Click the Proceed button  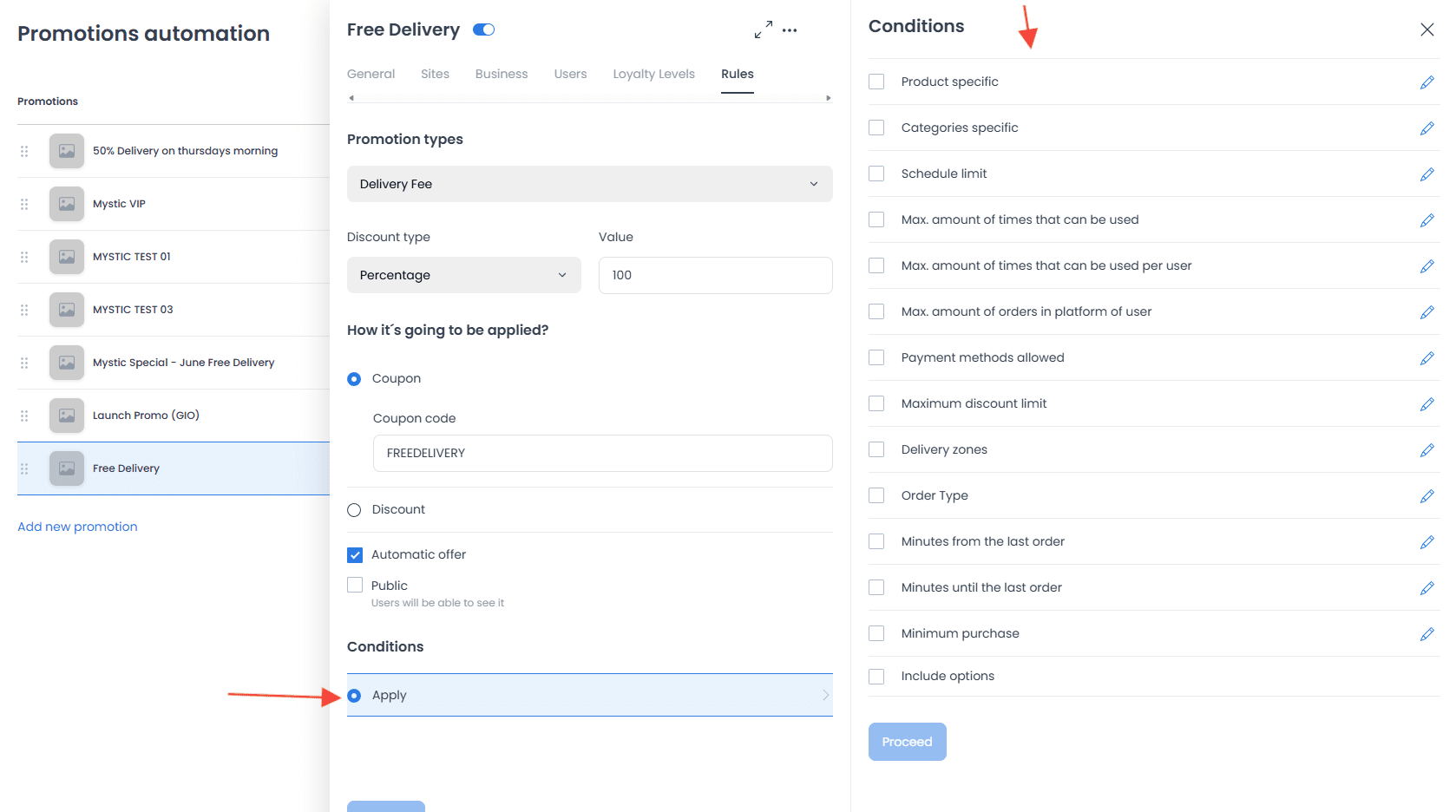pos(907,742)
